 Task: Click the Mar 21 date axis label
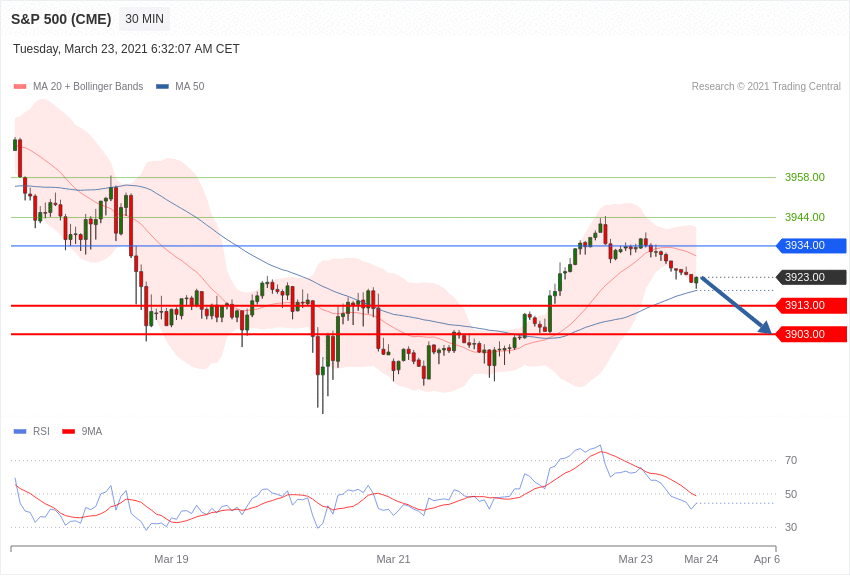[394, 559]
